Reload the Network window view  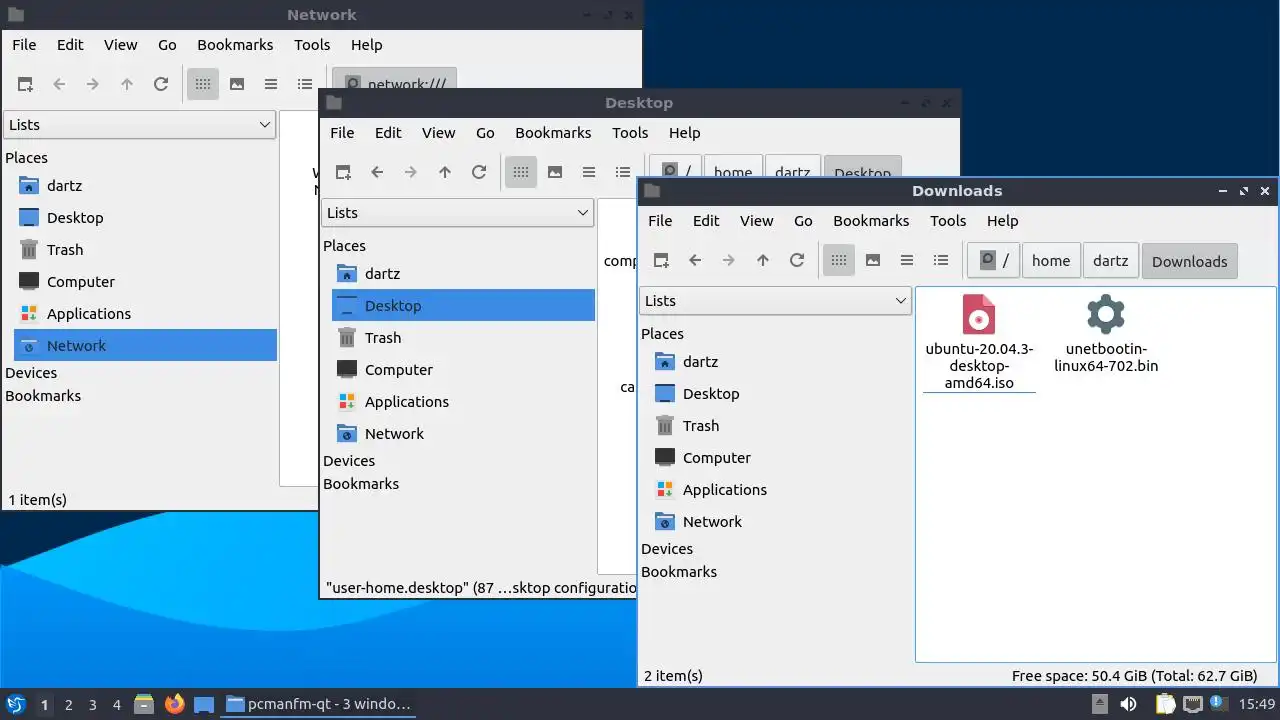[161, 84]
